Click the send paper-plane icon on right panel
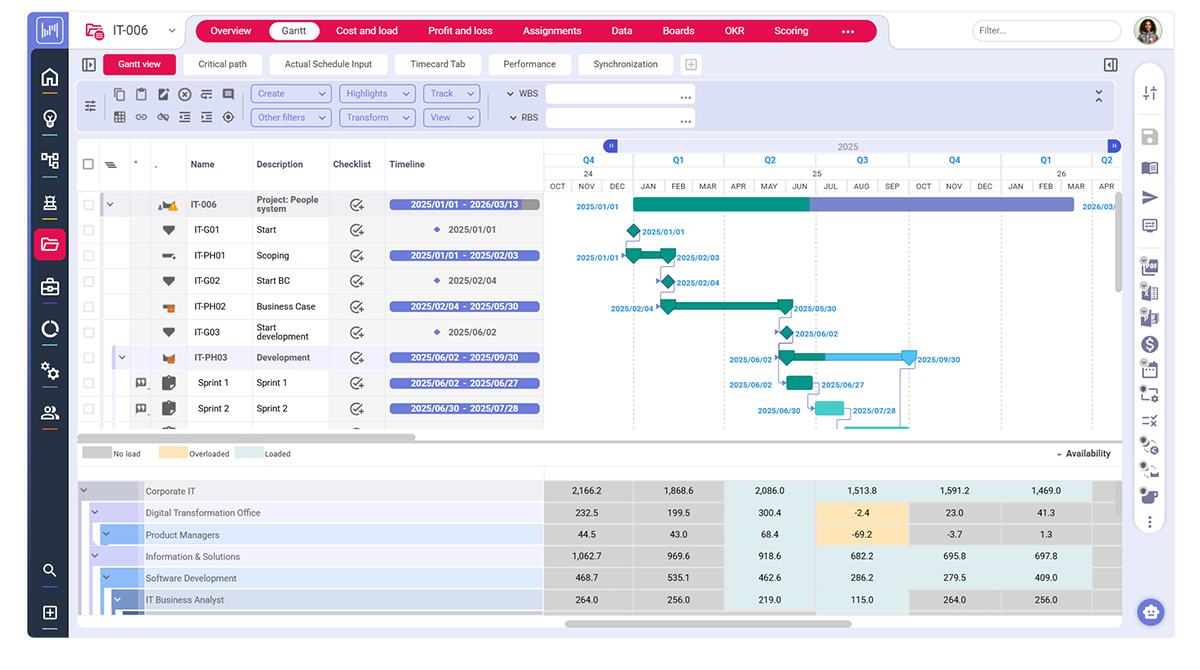The height and width of the screenshot is (670, 1200). 1150,197
